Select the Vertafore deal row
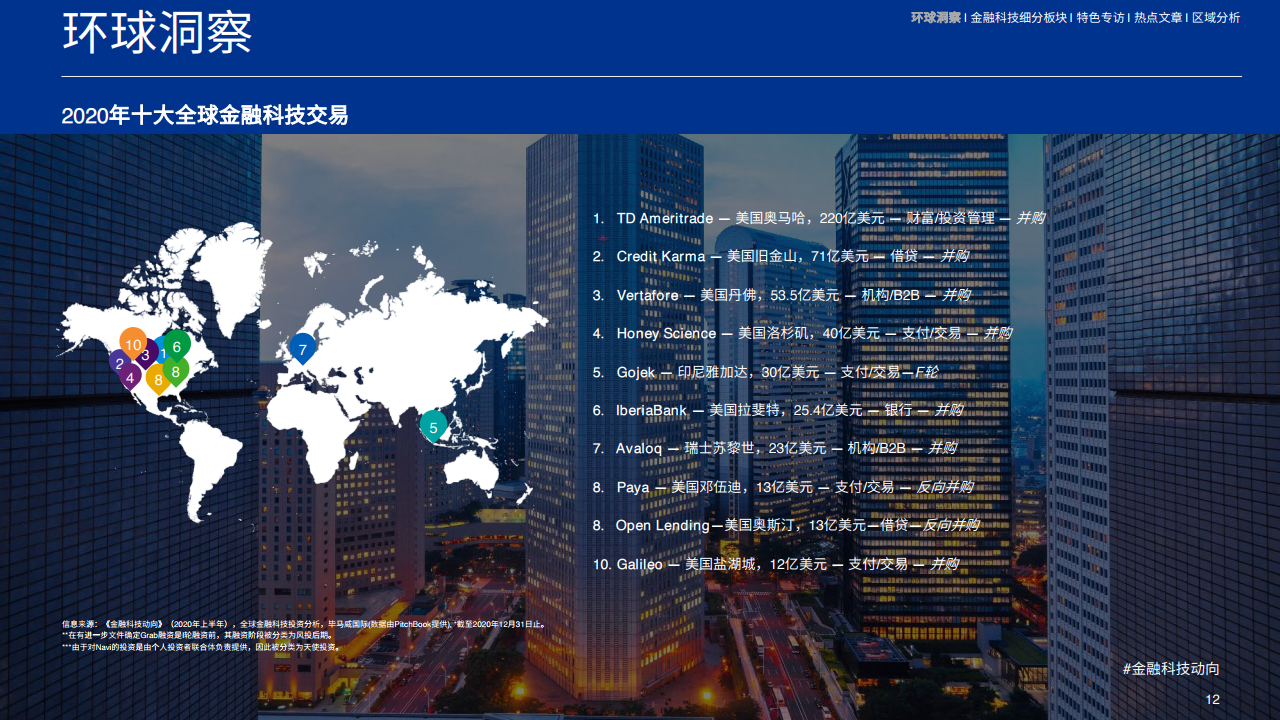The width and height of the screenshot is (1280, 720). click(x=781, y=295)
